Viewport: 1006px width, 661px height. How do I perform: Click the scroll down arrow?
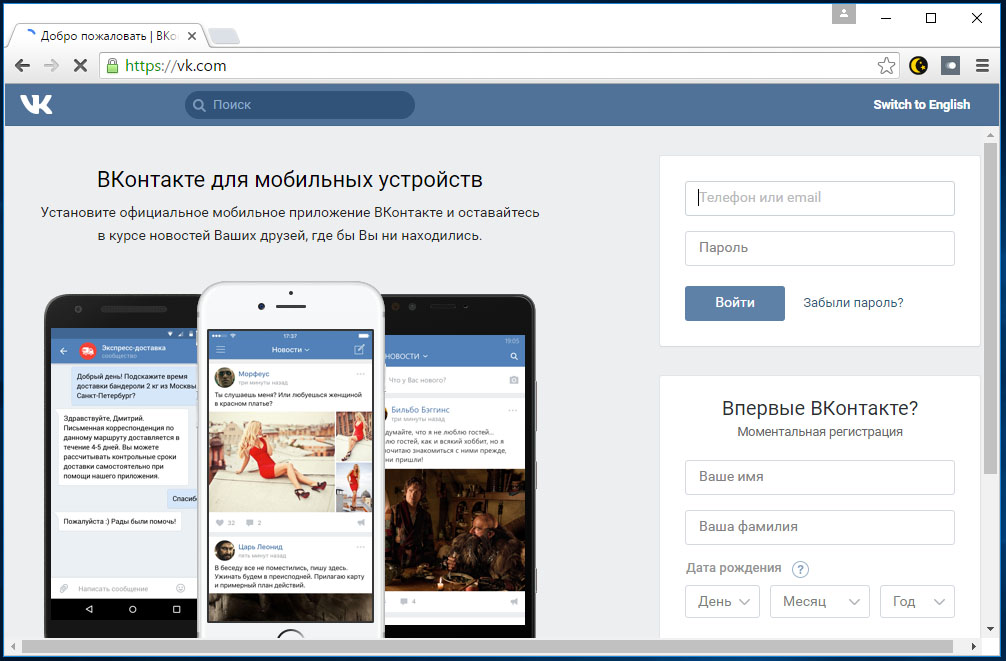click(x=991, y=629)
